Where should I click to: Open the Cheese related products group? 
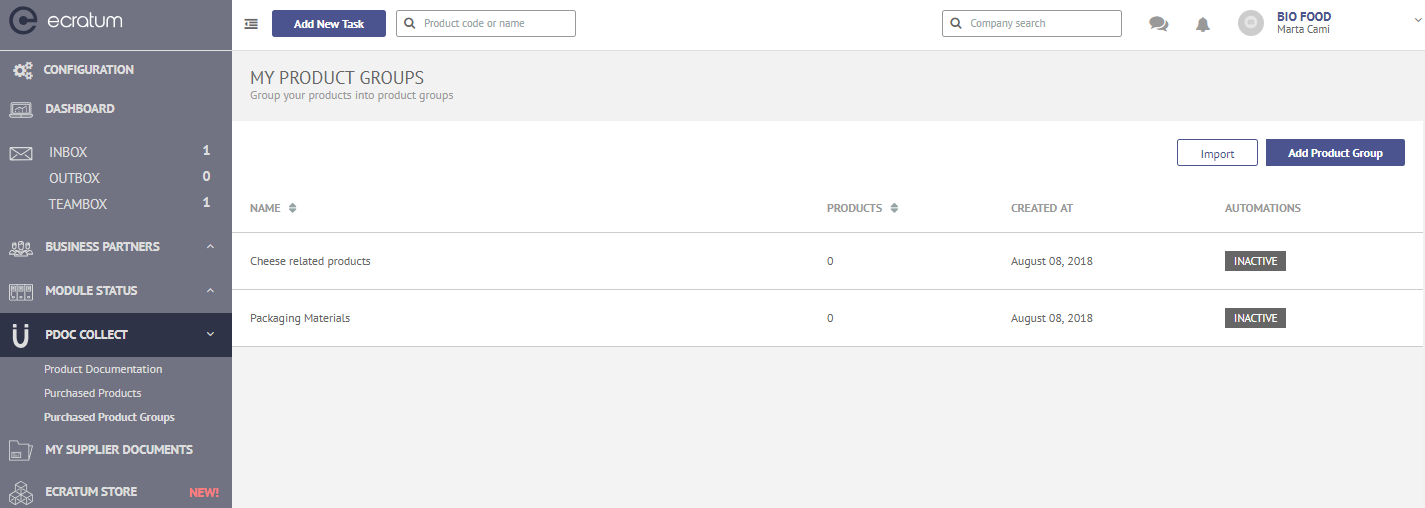pyautogui.click(x=310, y=261)
